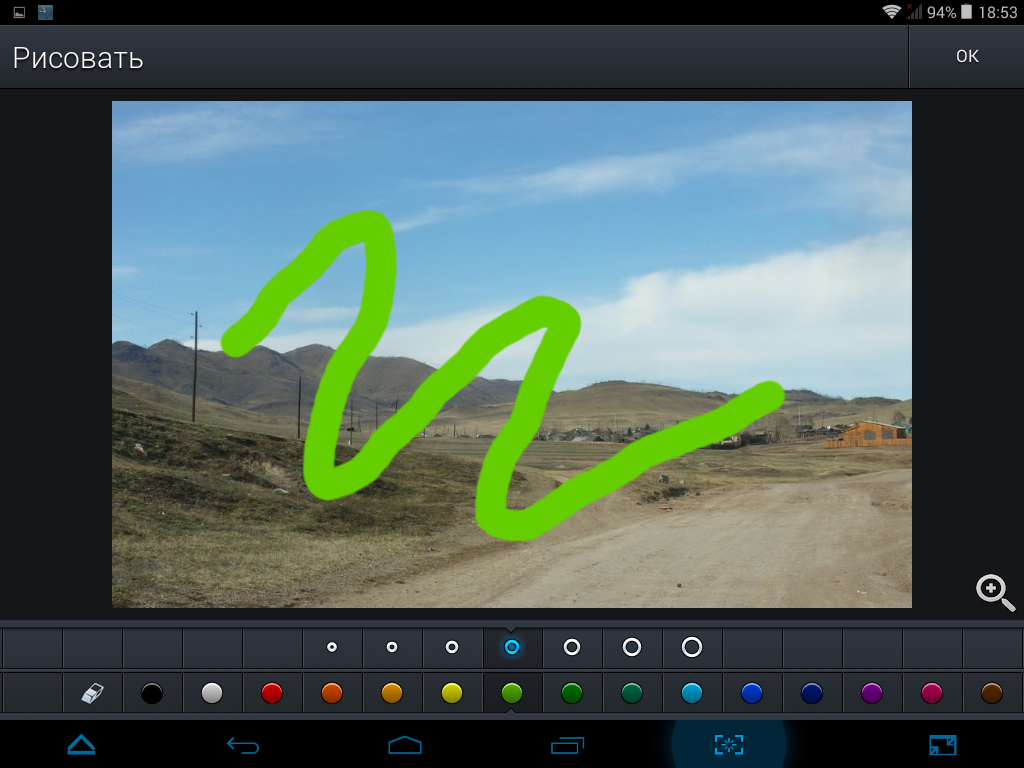This screenshot has width=1024, height=768.
Task: Choose the dark orange color swatch
Action: coord(332,693)
